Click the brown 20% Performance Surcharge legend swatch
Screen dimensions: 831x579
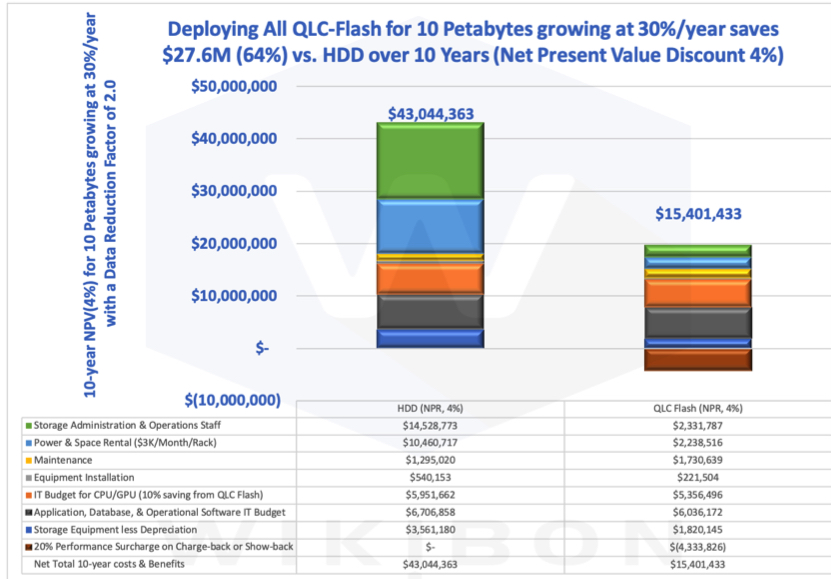coord(29,547)
